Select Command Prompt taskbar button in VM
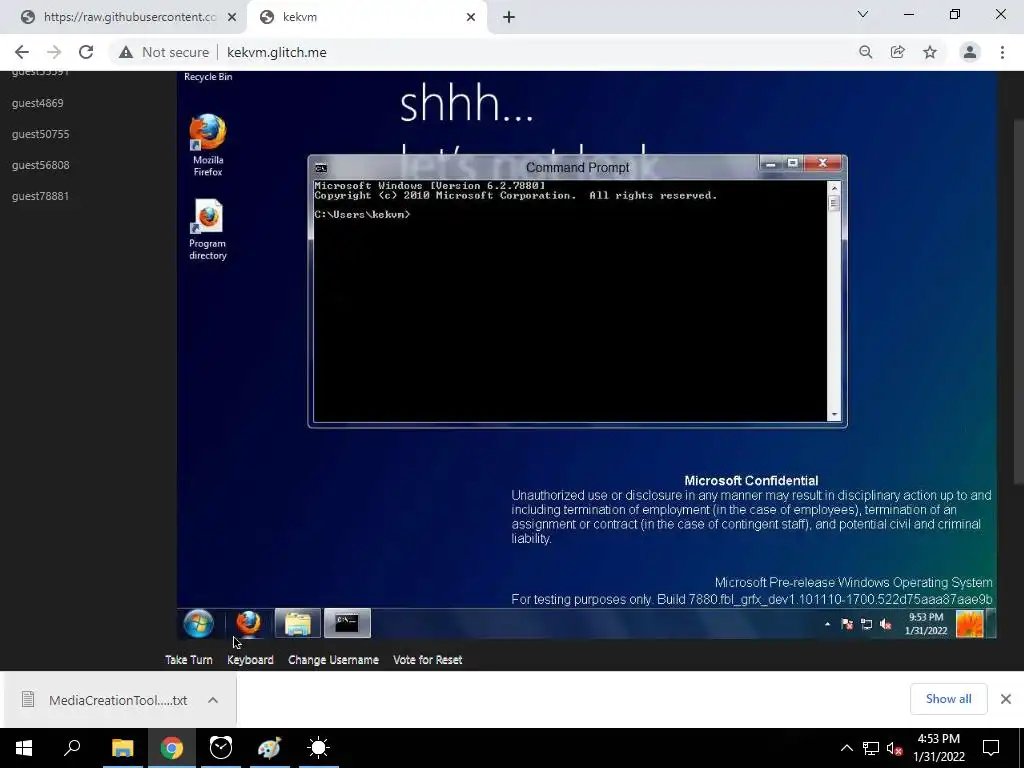Viewport: 1024px width, 768px height. [347, 623]
